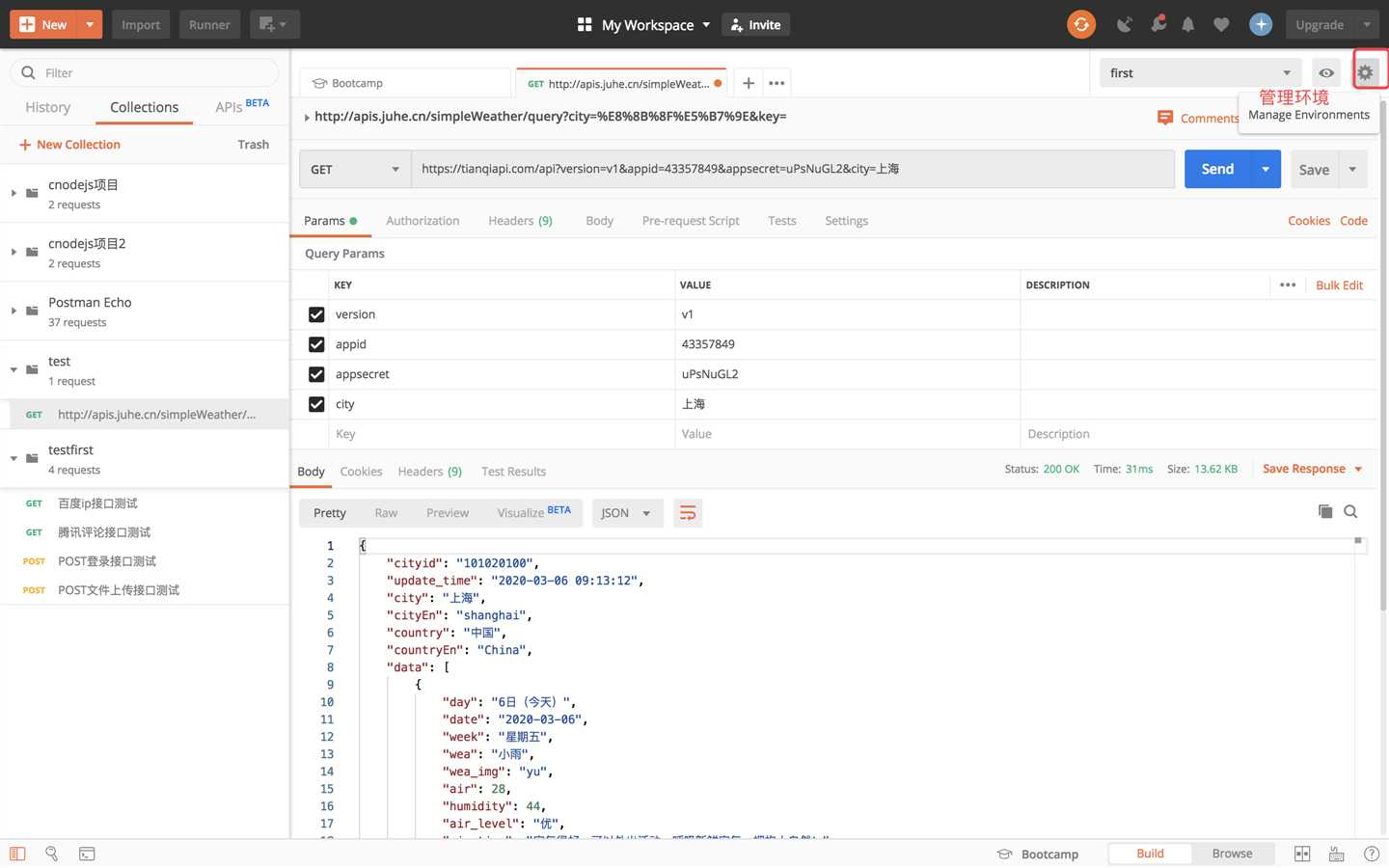Click the sync status icon

(x=1081, y=24)
